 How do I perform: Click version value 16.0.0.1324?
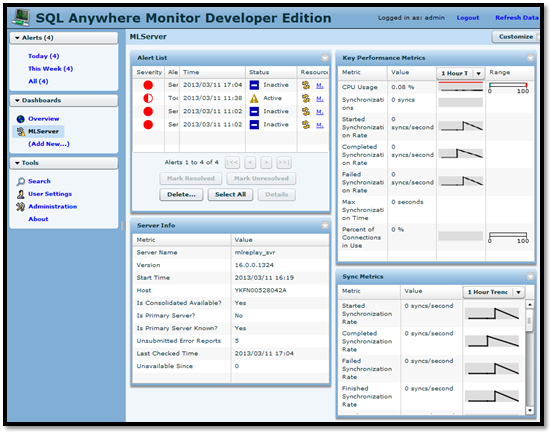click(254, 265)
